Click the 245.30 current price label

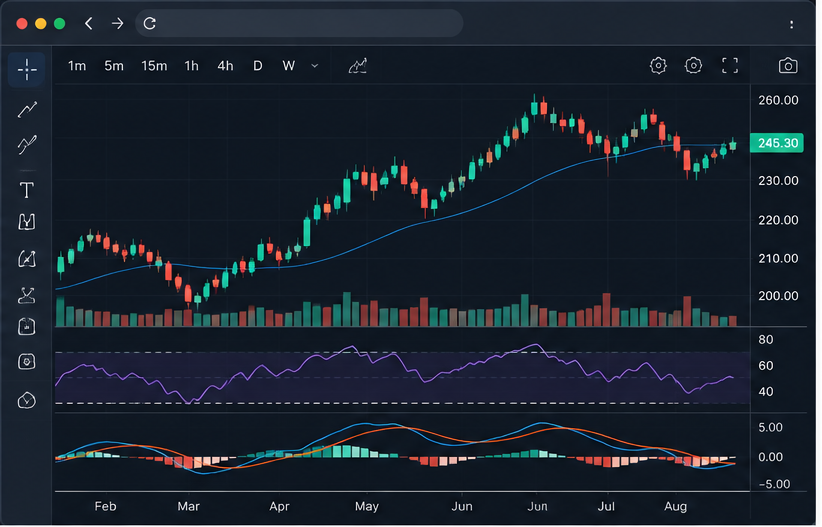(x=777, y=143)
